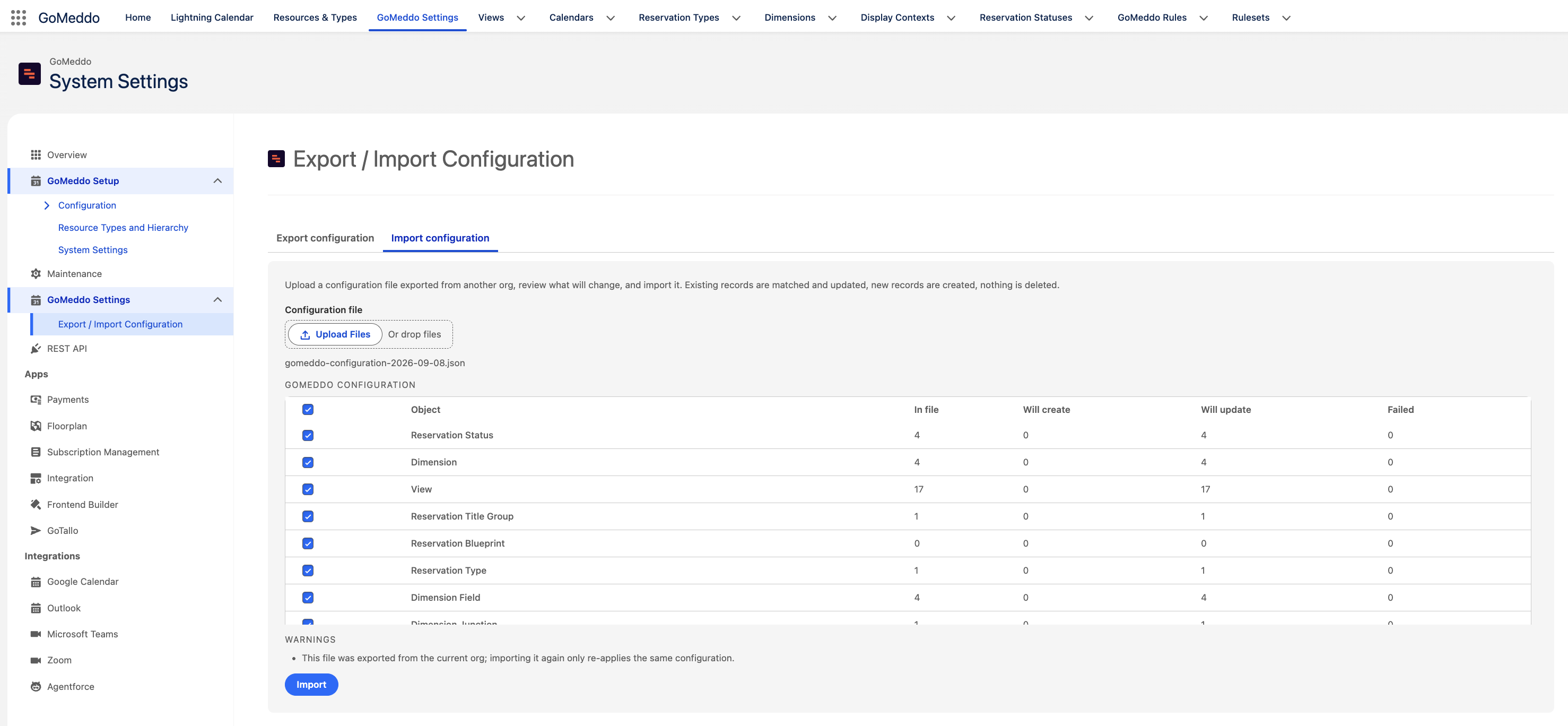Click the Floorplan map icon
Viewport: 1568px width, 726px height.
36,426
